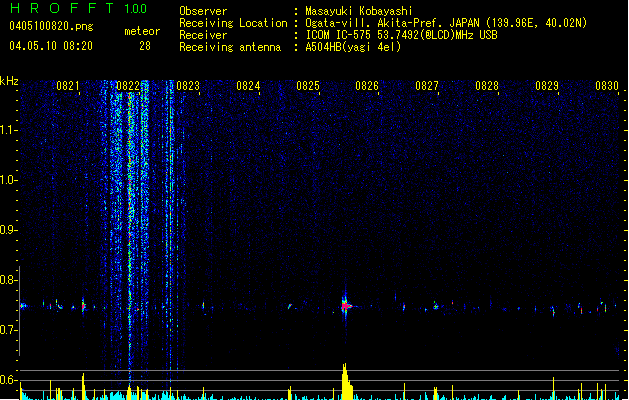Click the 1.1 kHz axis label
629x400 pixels.
pyautogui.click(x=8, y=130)
